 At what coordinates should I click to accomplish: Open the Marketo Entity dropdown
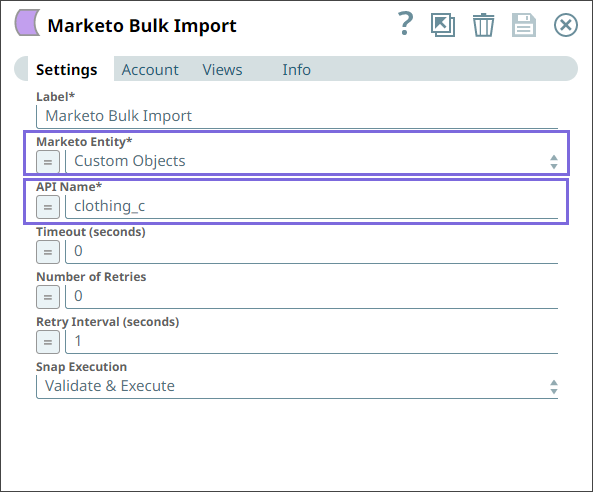tap(312, 161)
